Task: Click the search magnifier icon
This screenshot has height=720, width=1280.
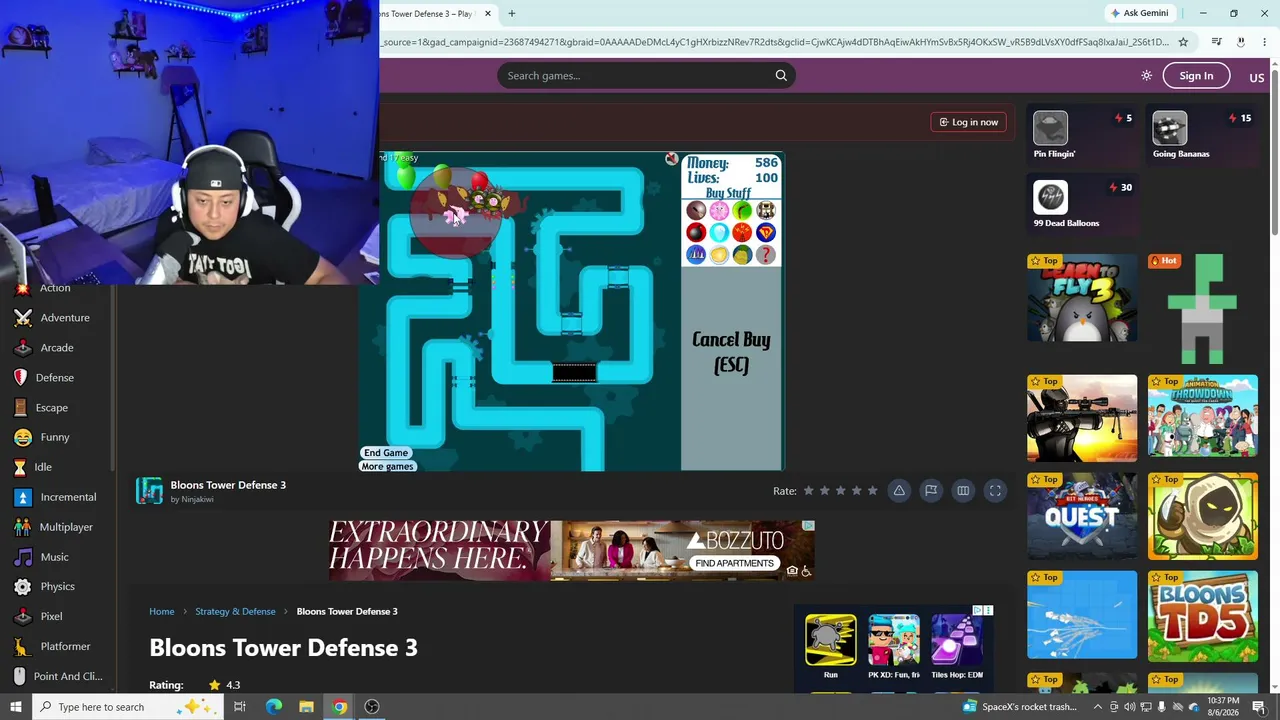Action: point(781,76)
